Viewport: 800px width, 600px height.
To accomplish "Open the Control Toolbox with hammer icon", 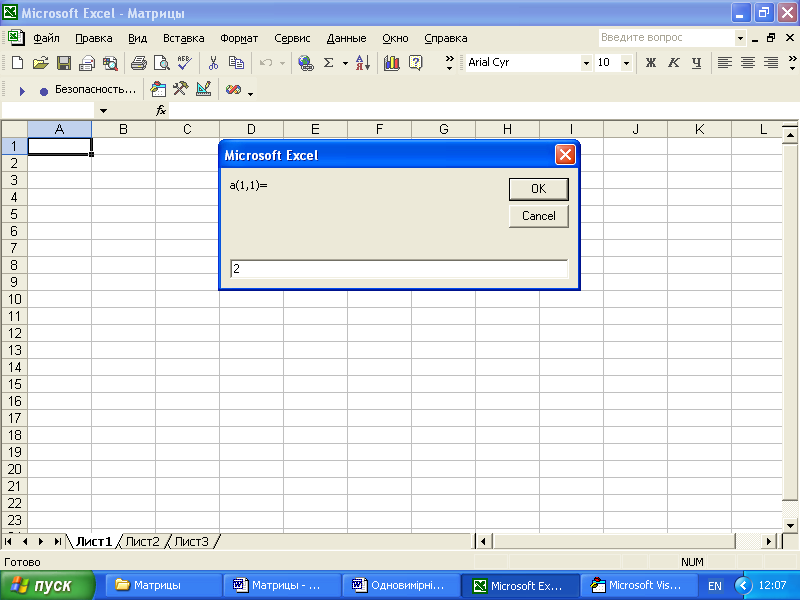I will [181, 89].
